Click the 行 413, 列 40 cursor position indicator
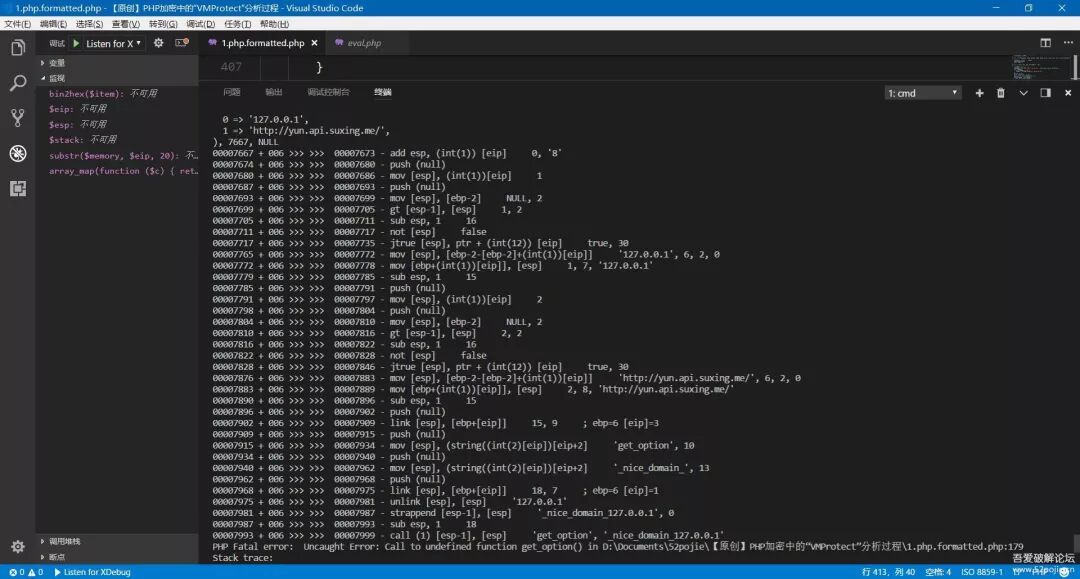The height and width of the screenshot is (579, 1080). pos(889,572)
